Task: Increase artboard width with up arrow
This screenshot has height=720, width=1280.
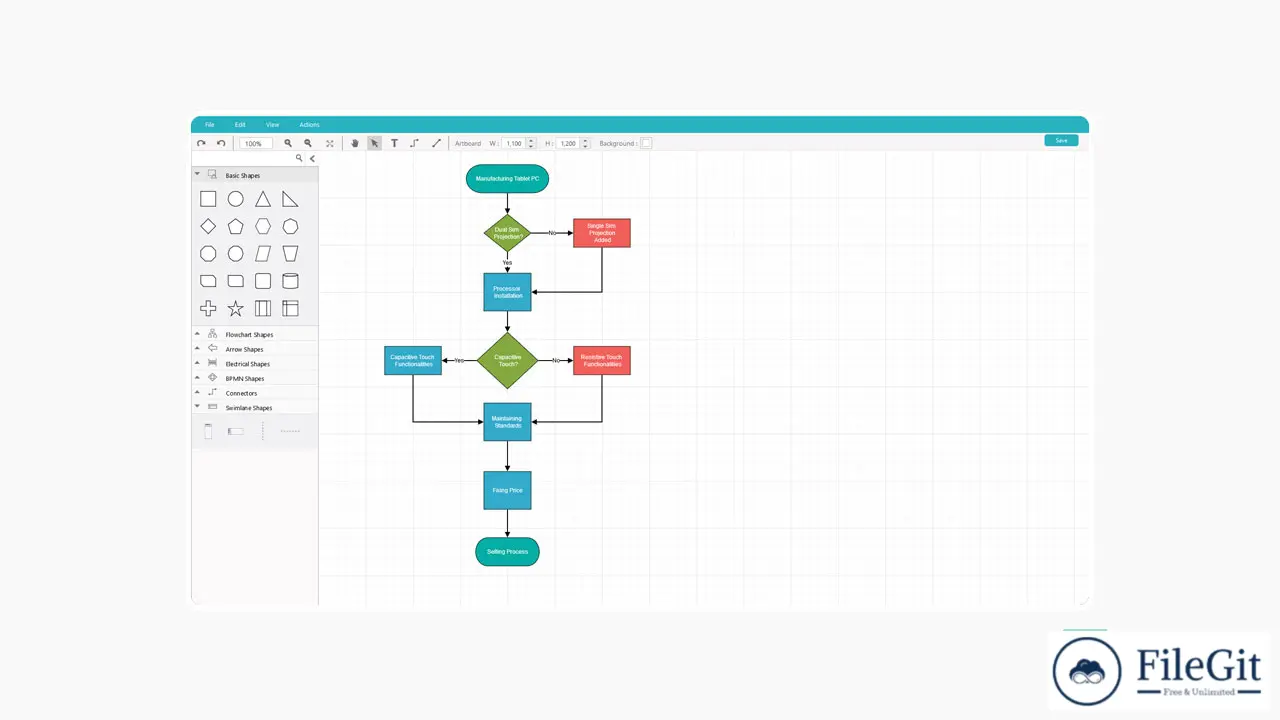Action: click(531, 141)
